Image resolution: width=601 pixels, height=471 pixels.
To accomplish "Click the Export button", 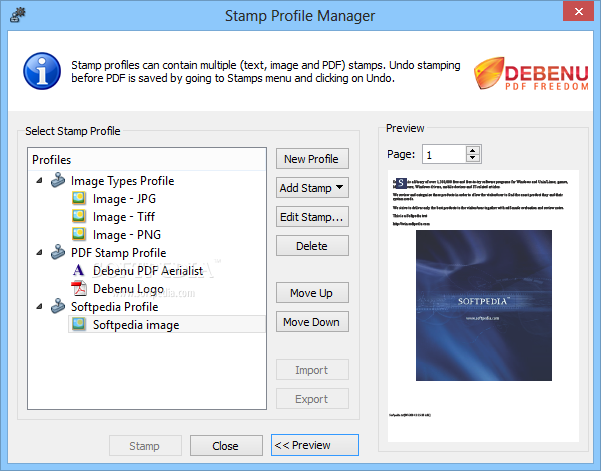I will click(312, 399).
